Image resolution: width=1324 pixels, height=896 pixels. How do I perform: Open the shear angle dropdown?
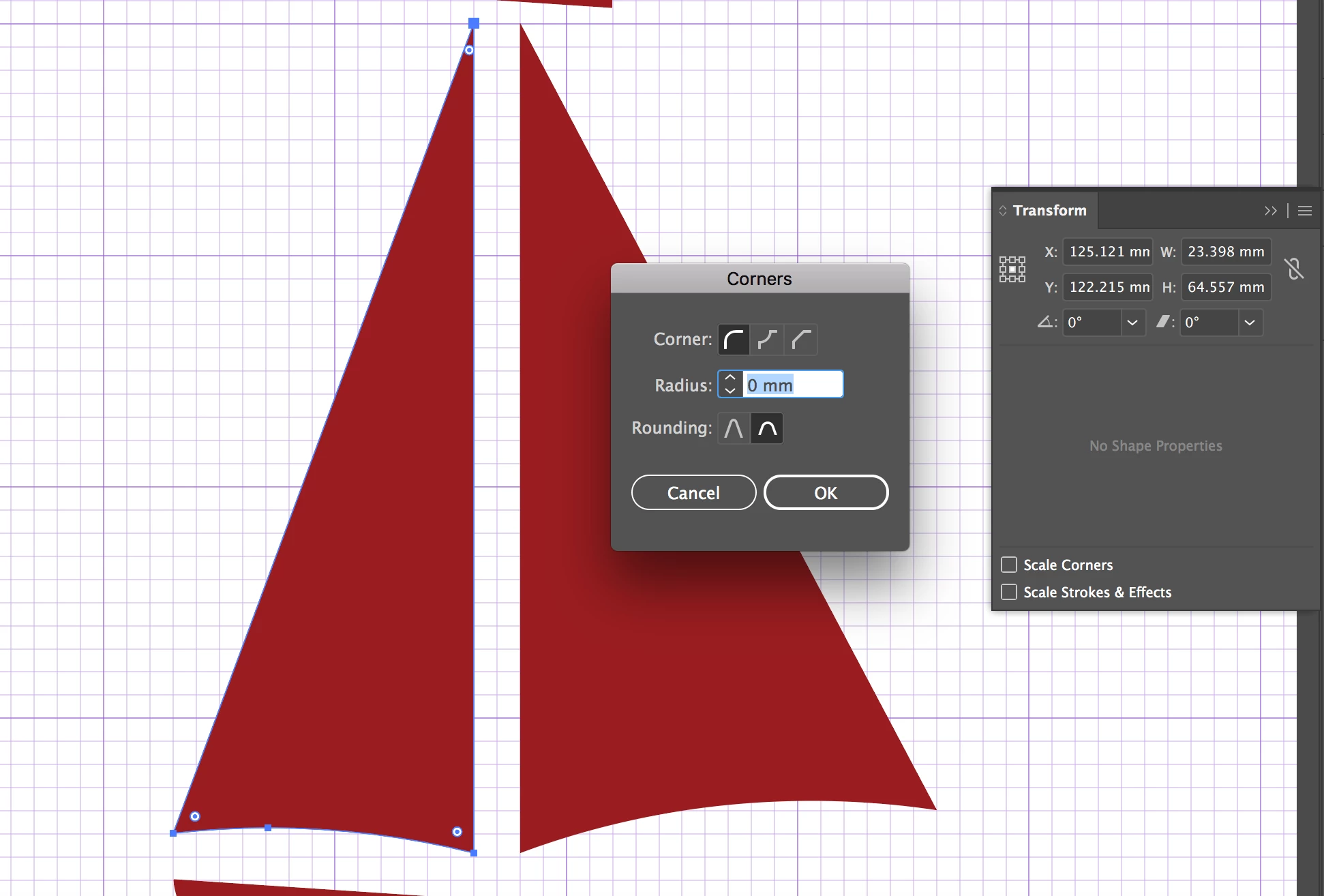pyautogui.click(x=1249, y=323)
